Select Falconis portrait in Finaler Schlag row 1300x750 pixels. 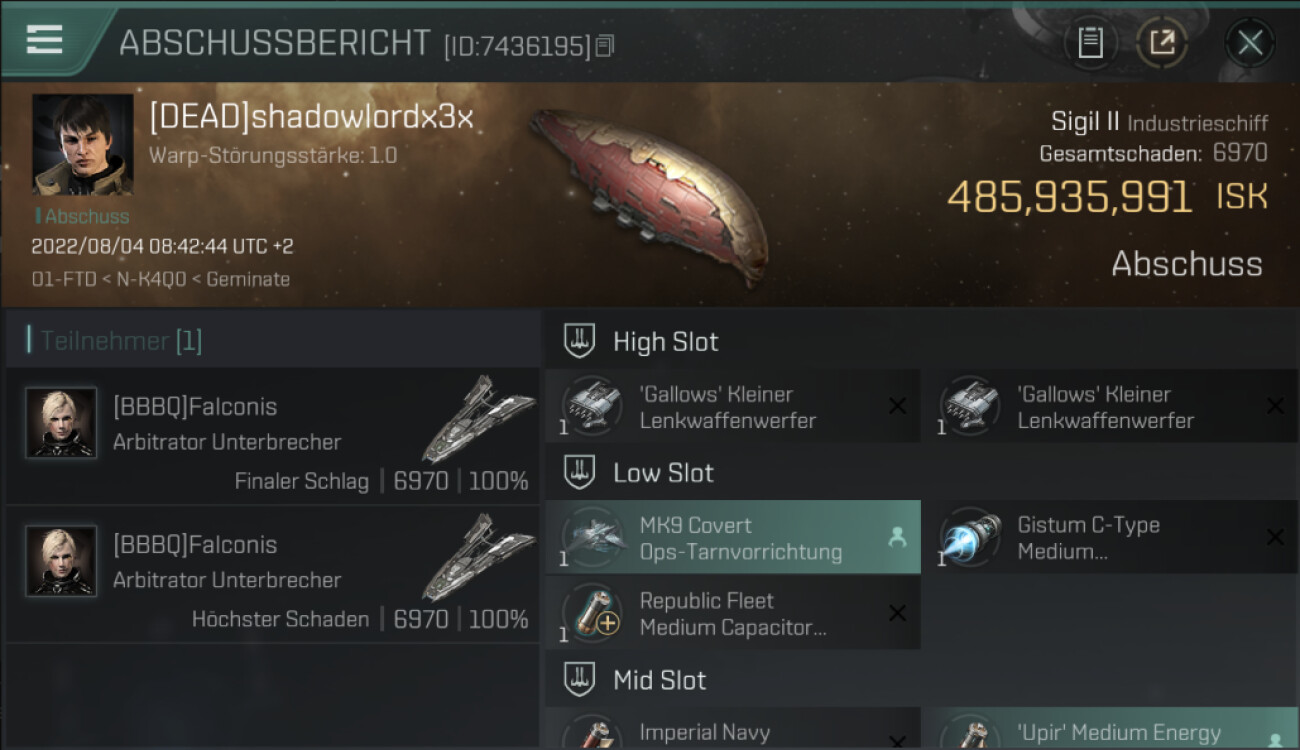pyautogui.click(x=61, y=423)
